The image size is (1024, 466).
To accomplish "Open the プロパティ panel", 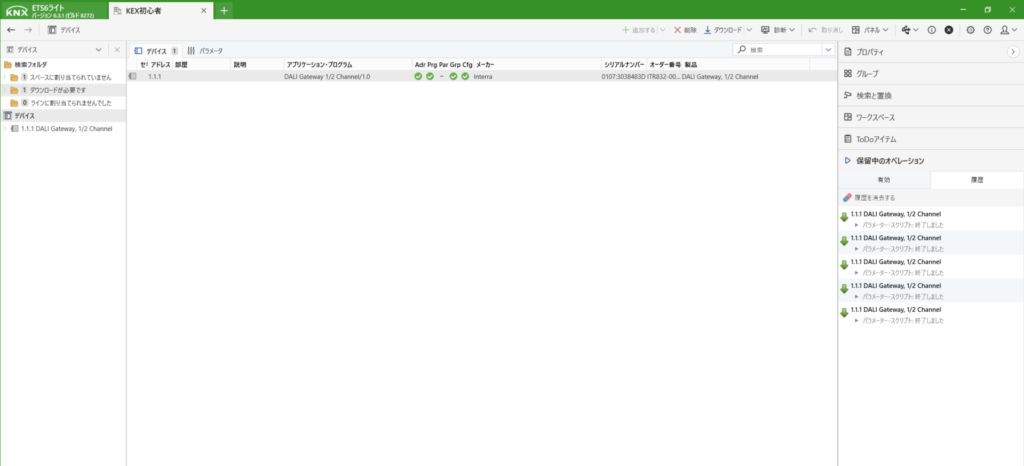I will pos(873,50).
